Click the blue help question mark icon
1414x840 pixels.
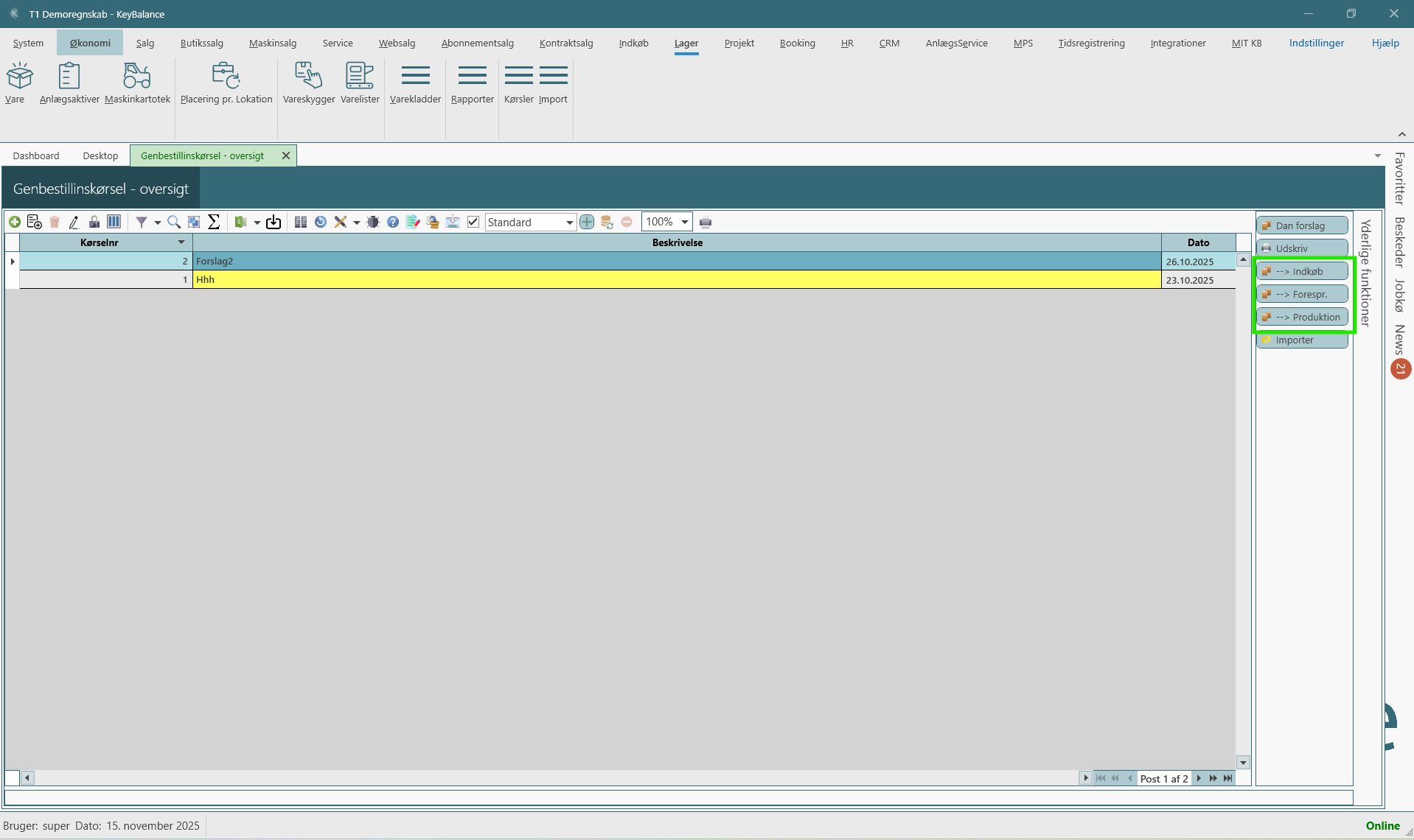pyautogui.click(x=393, y=222)
